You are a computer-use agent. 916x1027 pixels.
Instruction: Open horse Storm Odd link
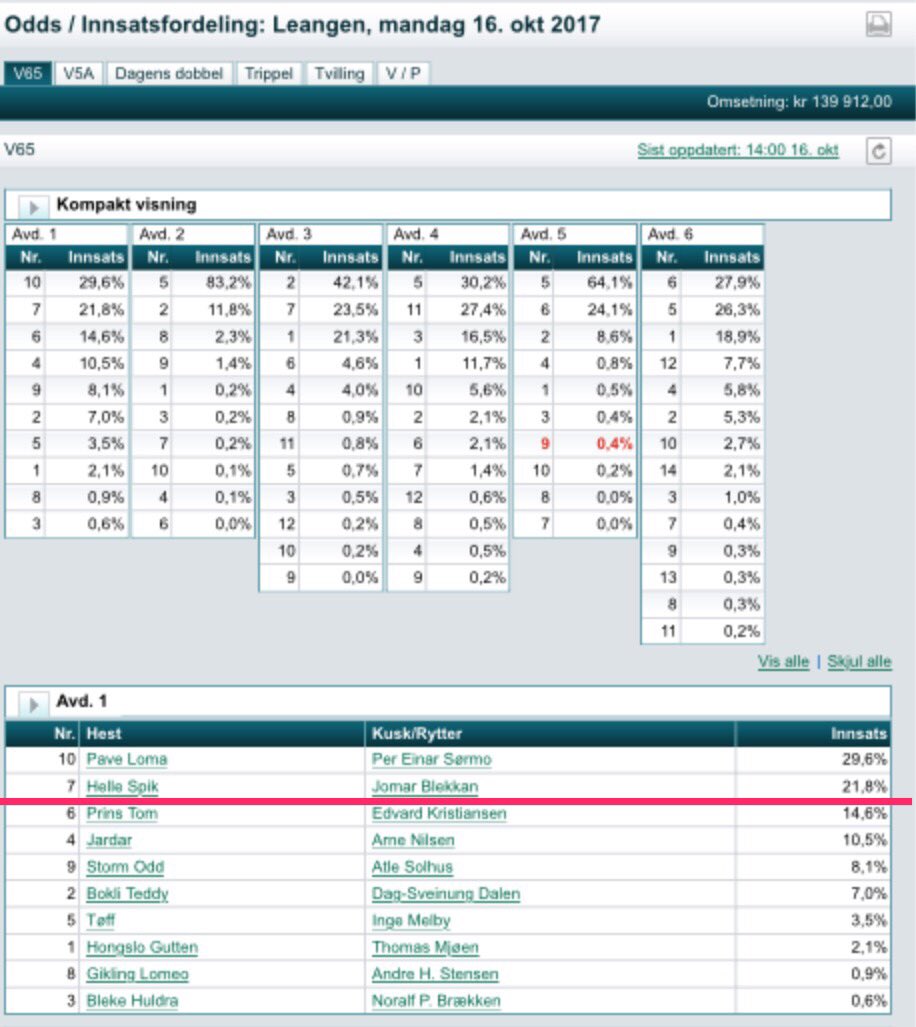[125, 867]
